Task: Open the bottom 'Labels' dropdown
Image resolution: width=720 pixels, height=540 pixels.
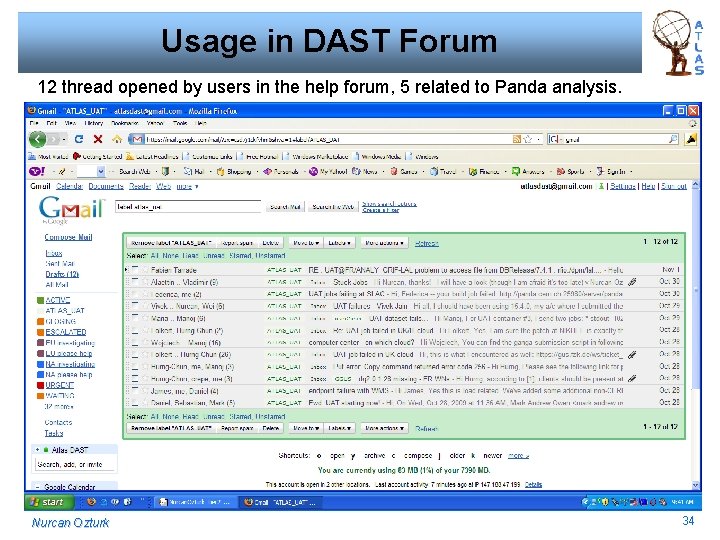Action: (x=339, y=428)
